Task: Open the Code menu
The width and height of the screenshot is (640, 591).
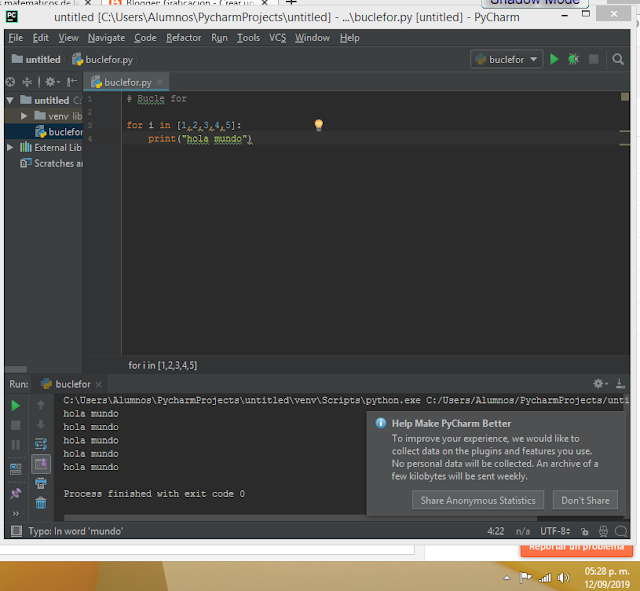Action: 145,38
